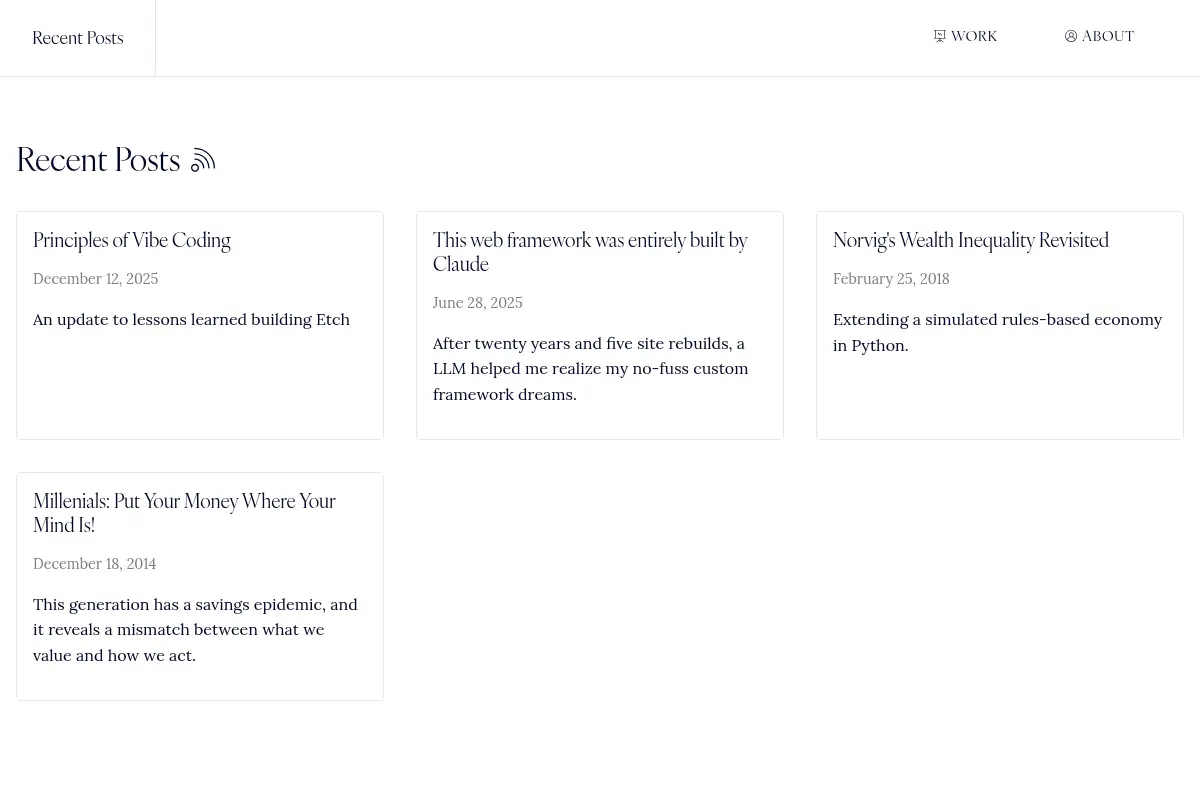Open the web framework built by Claude post

[x=590, y=252]
